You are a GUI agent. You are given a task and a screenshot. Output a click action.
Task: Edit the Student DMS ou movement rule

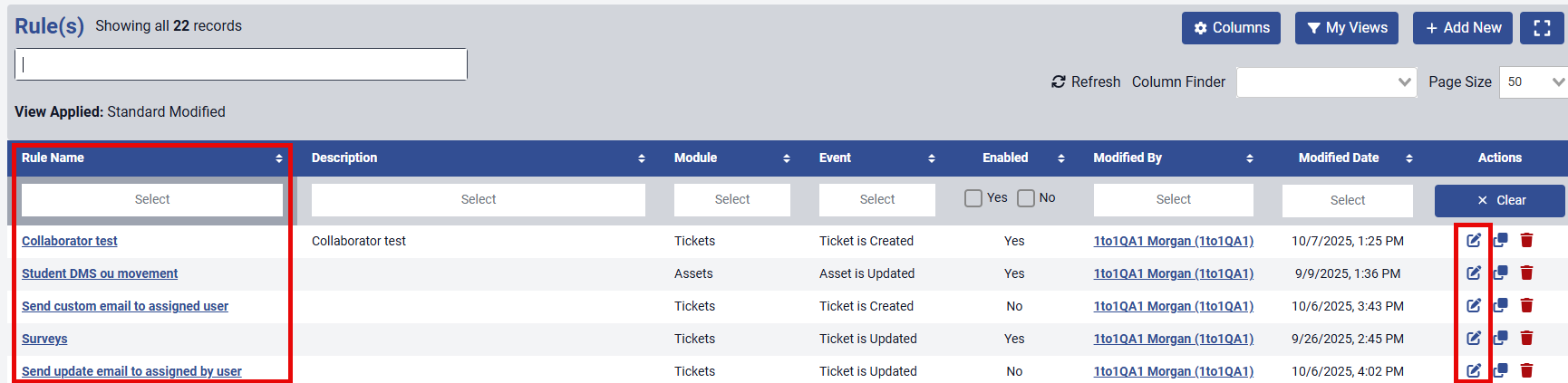click(x=1474, y=273)
